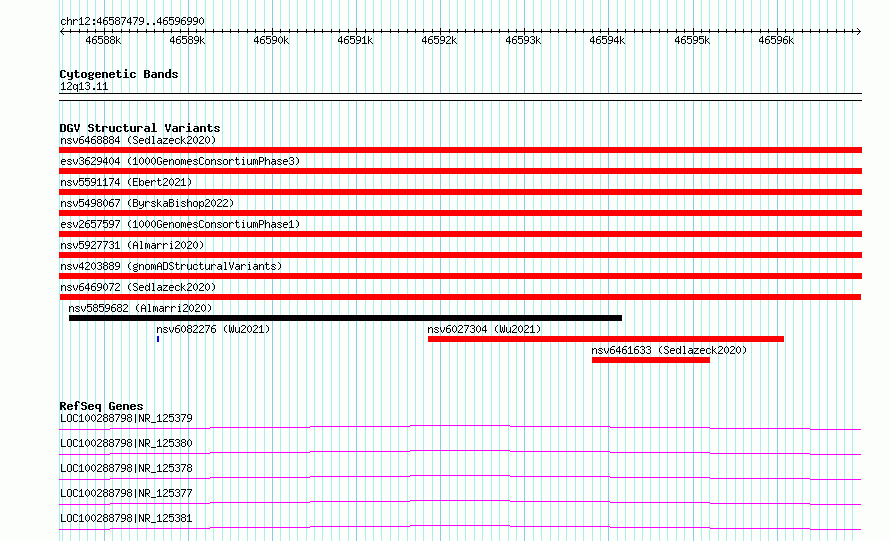The width and height of the screenshot is (890, 541).
Task: Click the RefSeq Genes track title
Action: [101, 406]
